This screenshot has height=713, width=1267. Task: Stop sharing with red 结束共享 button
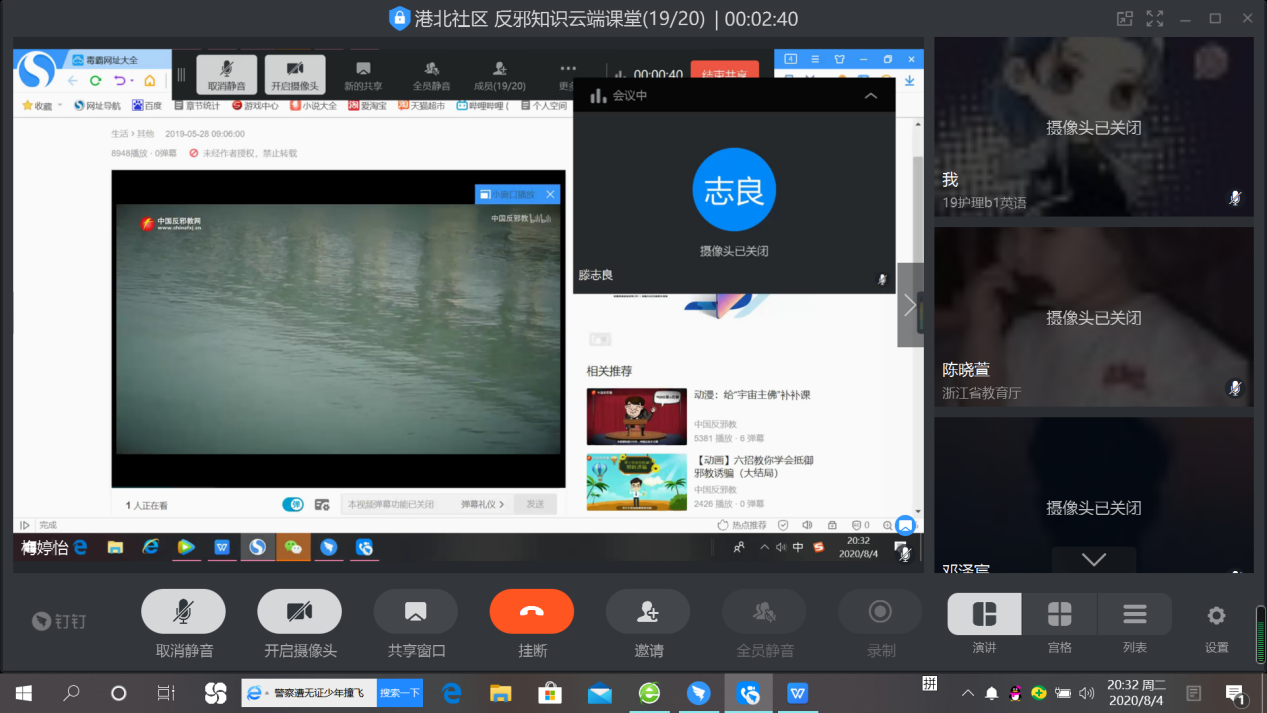725,74
